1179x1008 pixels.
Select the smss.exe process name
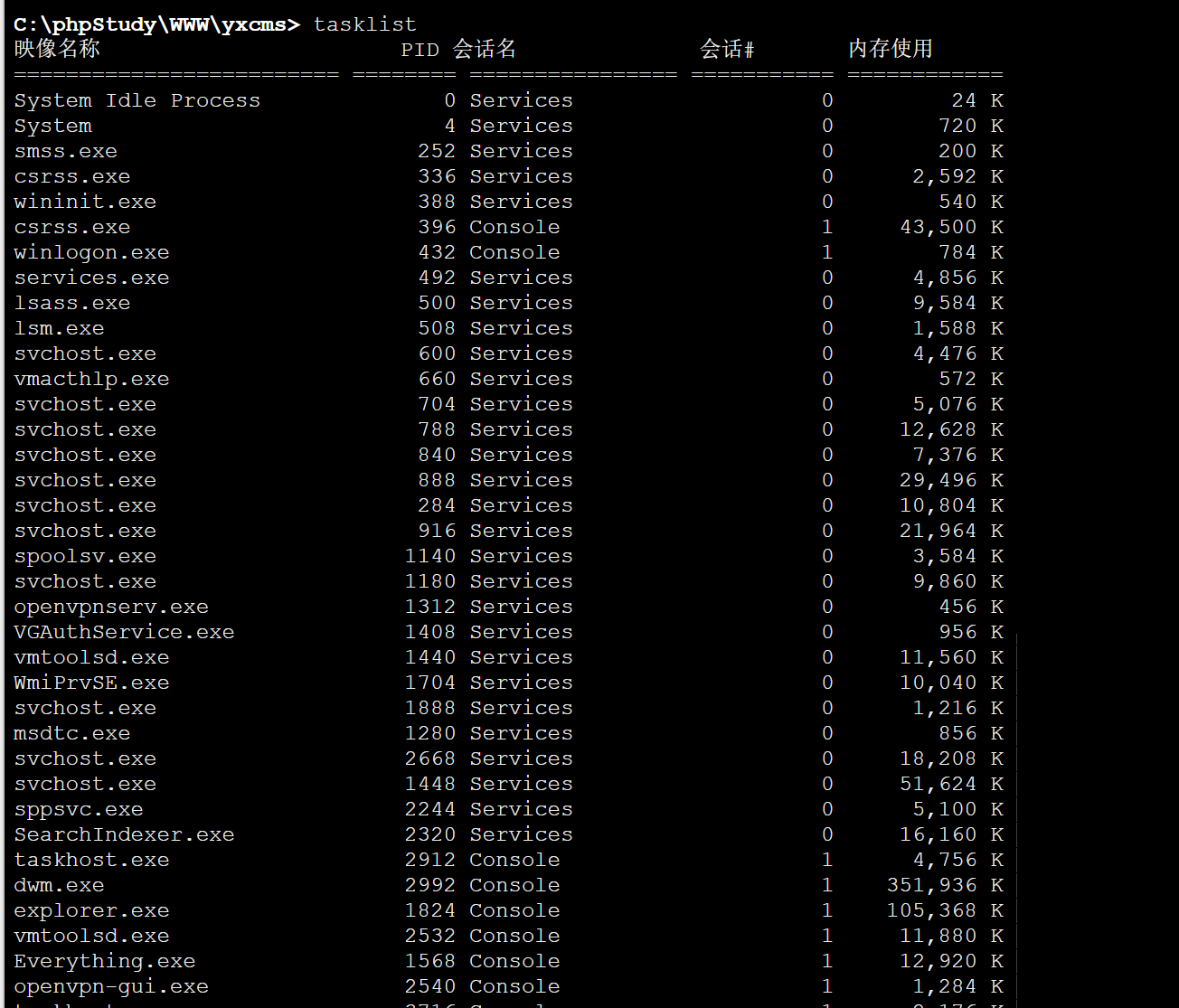pos(65,151)
